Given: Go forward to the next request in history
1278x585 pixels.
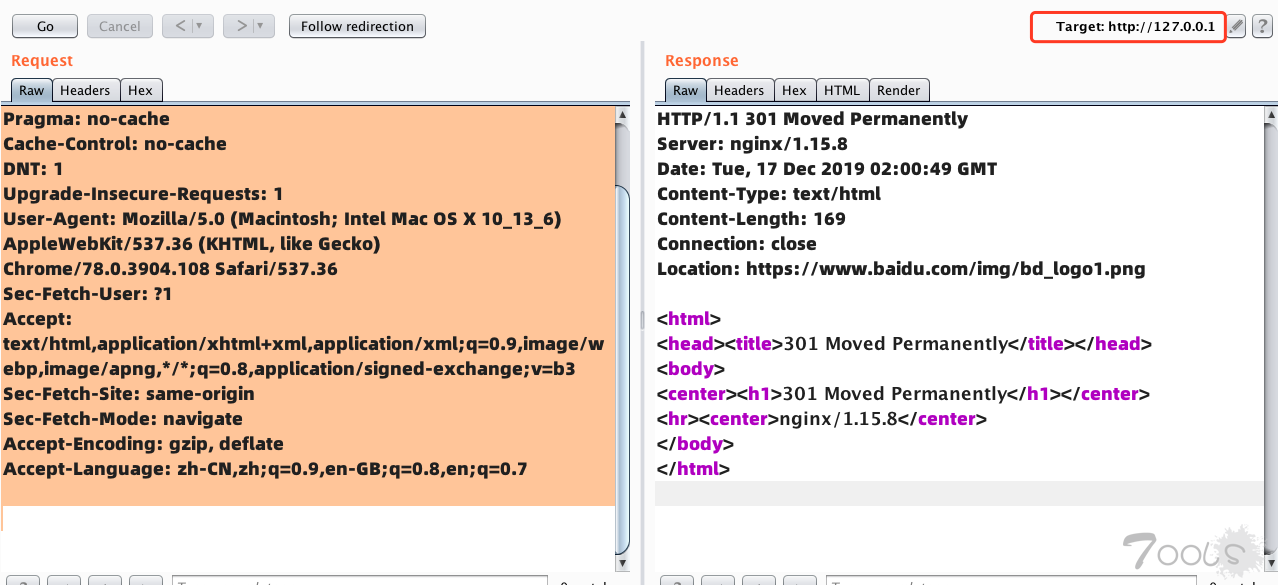Looking at the screenshot, I should click(241, 26).
